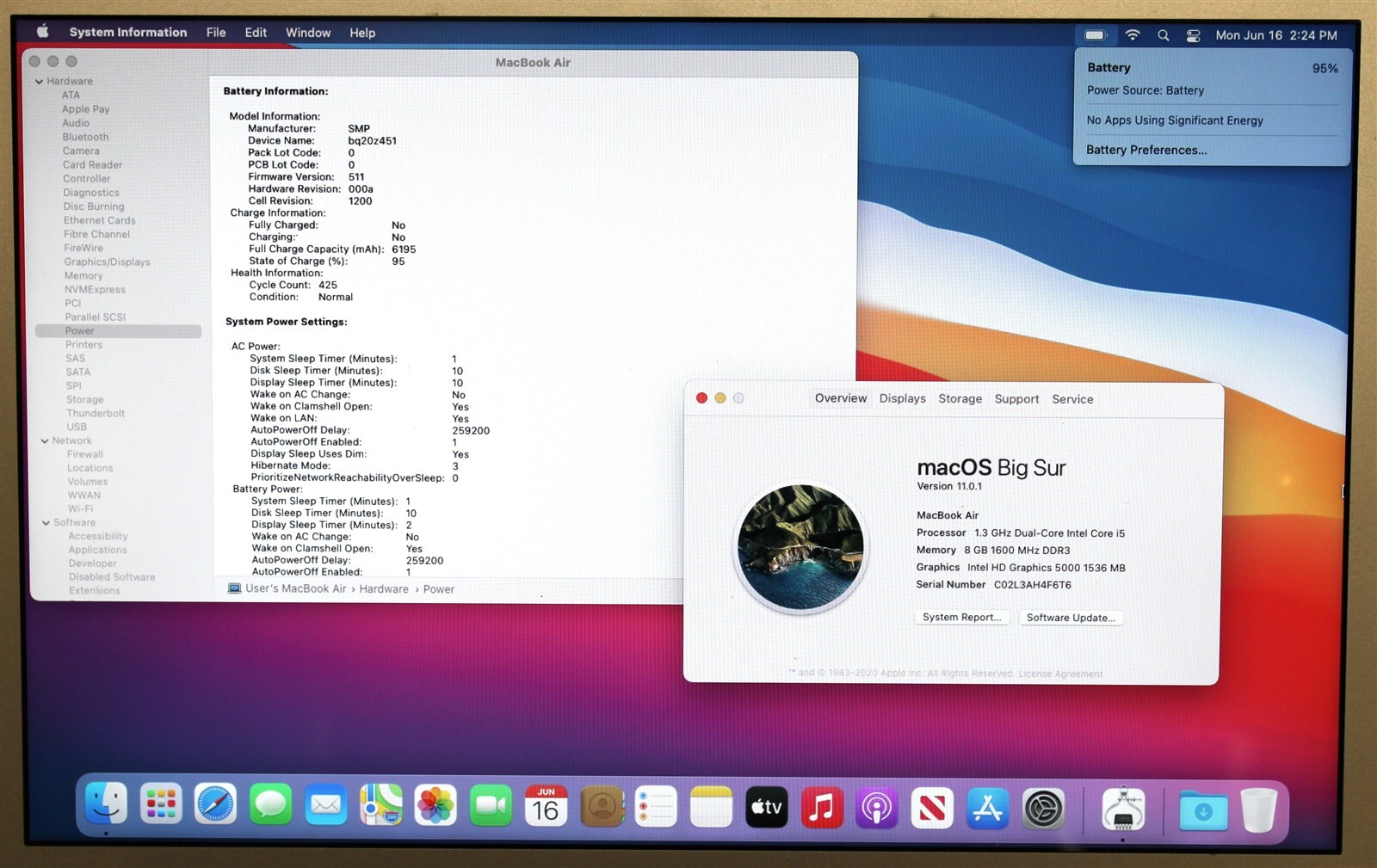This screenshot has width=1377, height=868.
Task: Open System Preferences gear in dock
Action: pos(1043,809)
